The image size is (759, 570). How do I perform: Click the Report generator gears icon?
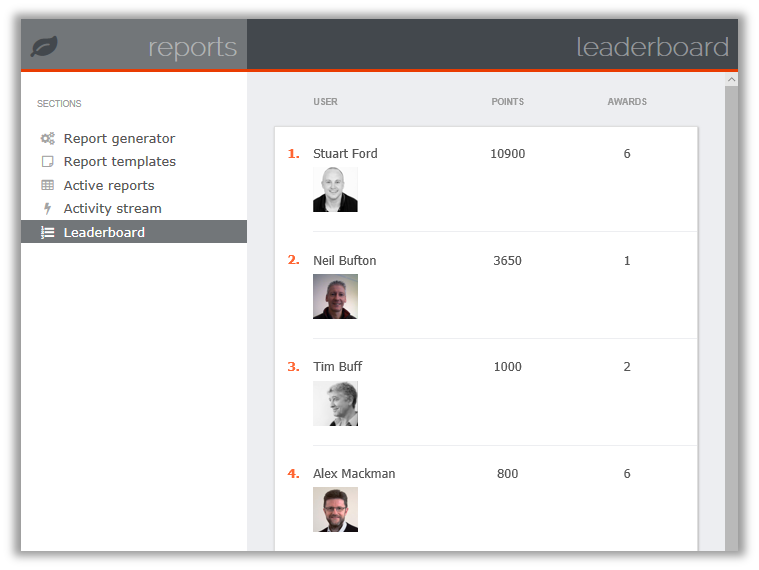[47, 138]
